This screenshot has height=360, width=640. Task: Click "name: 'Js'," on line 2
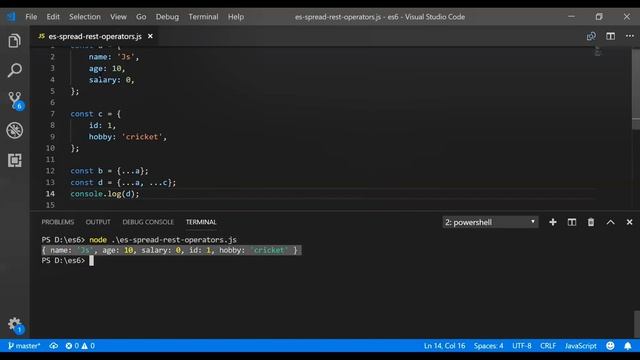click(x=114, y=57)
